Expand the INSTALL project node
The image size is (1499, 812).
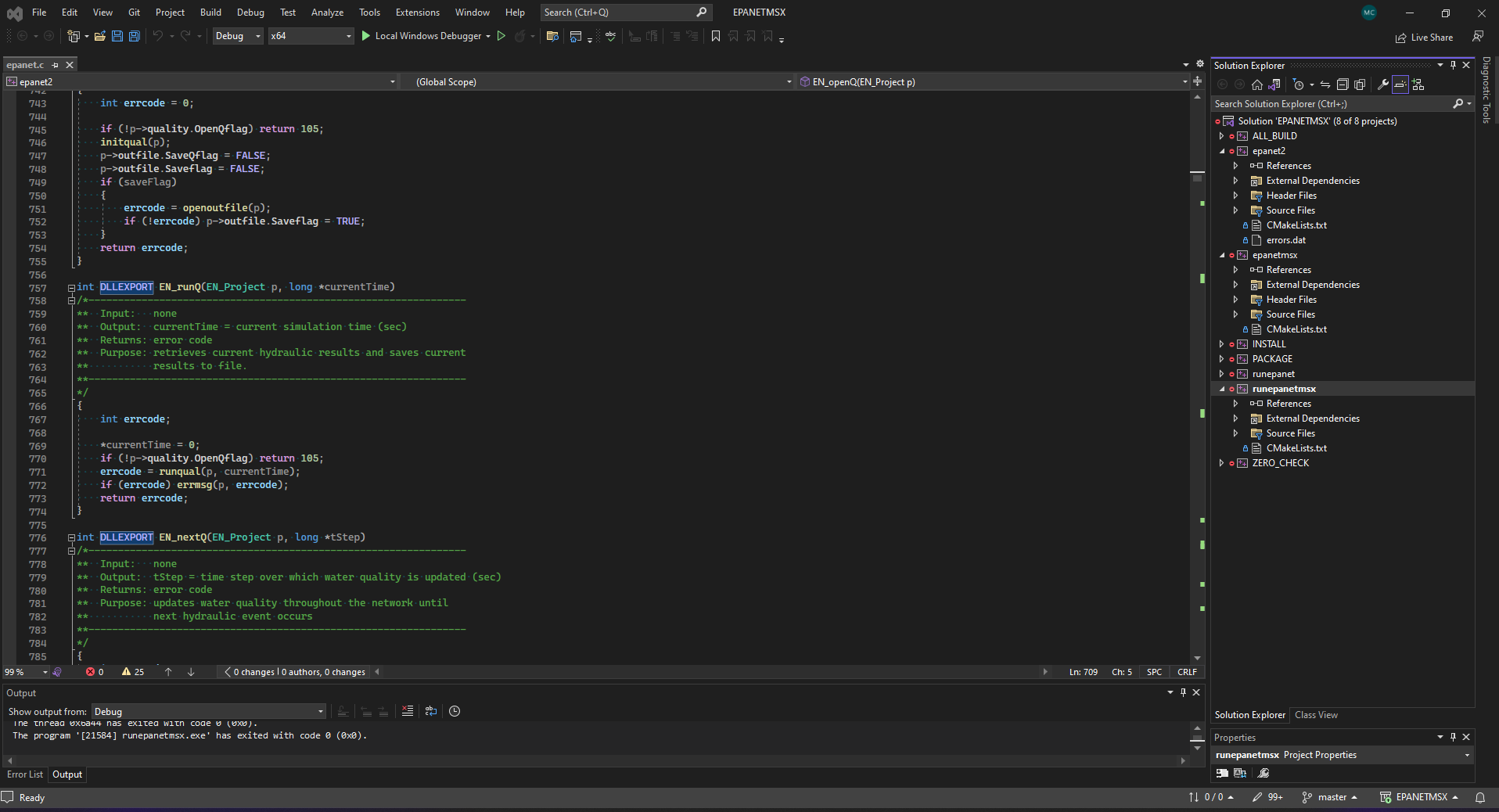[x=1222, y=344]
